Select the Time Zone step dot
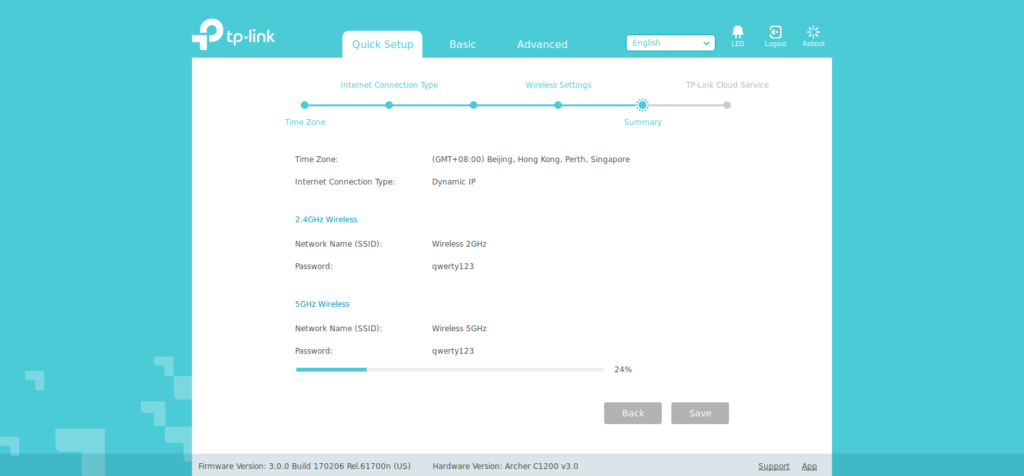1024x476 pixels. [x=305, y=104]
